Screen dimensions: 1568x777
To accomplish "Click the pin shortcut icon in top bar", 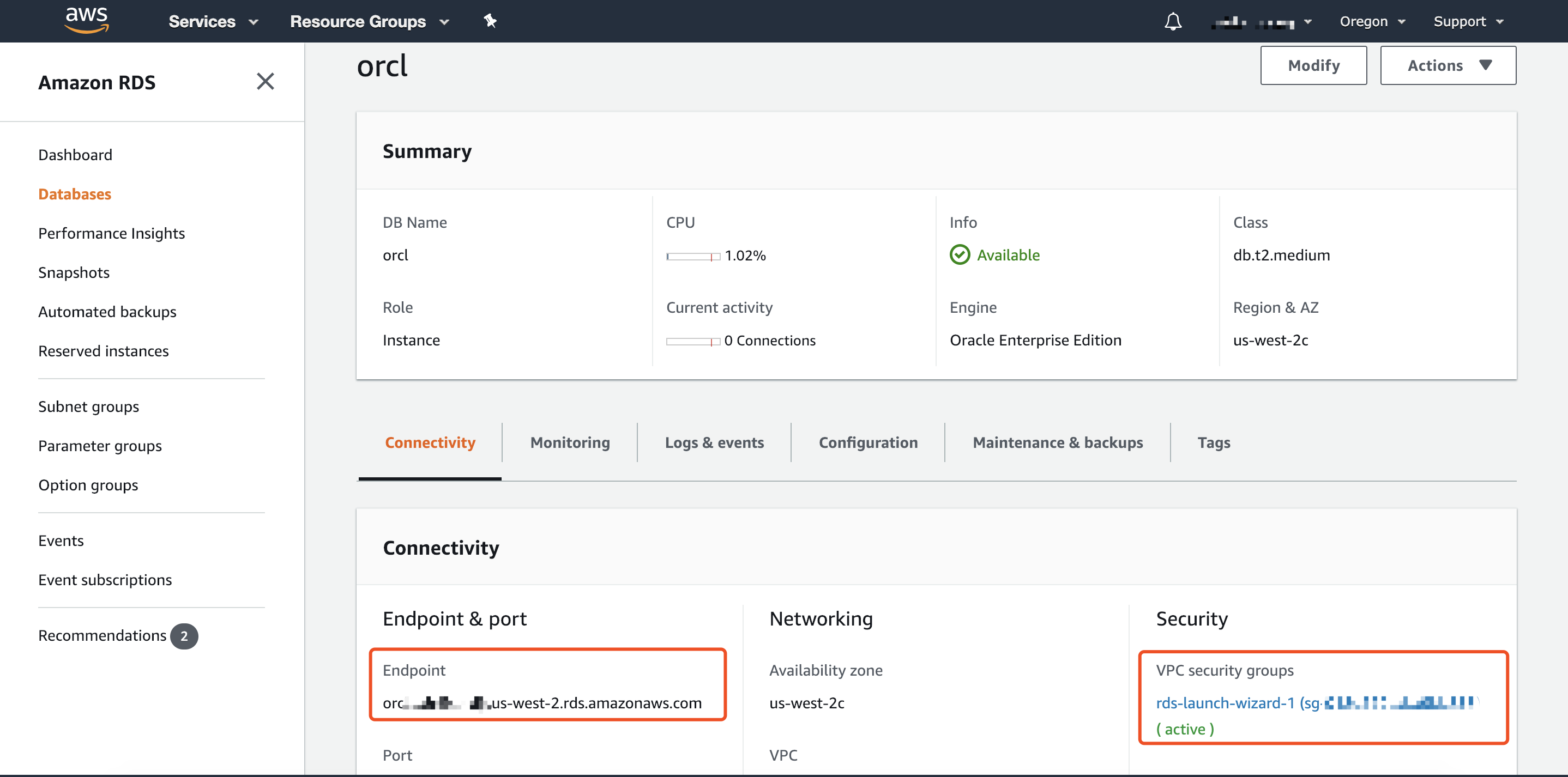I will (490, 21).
